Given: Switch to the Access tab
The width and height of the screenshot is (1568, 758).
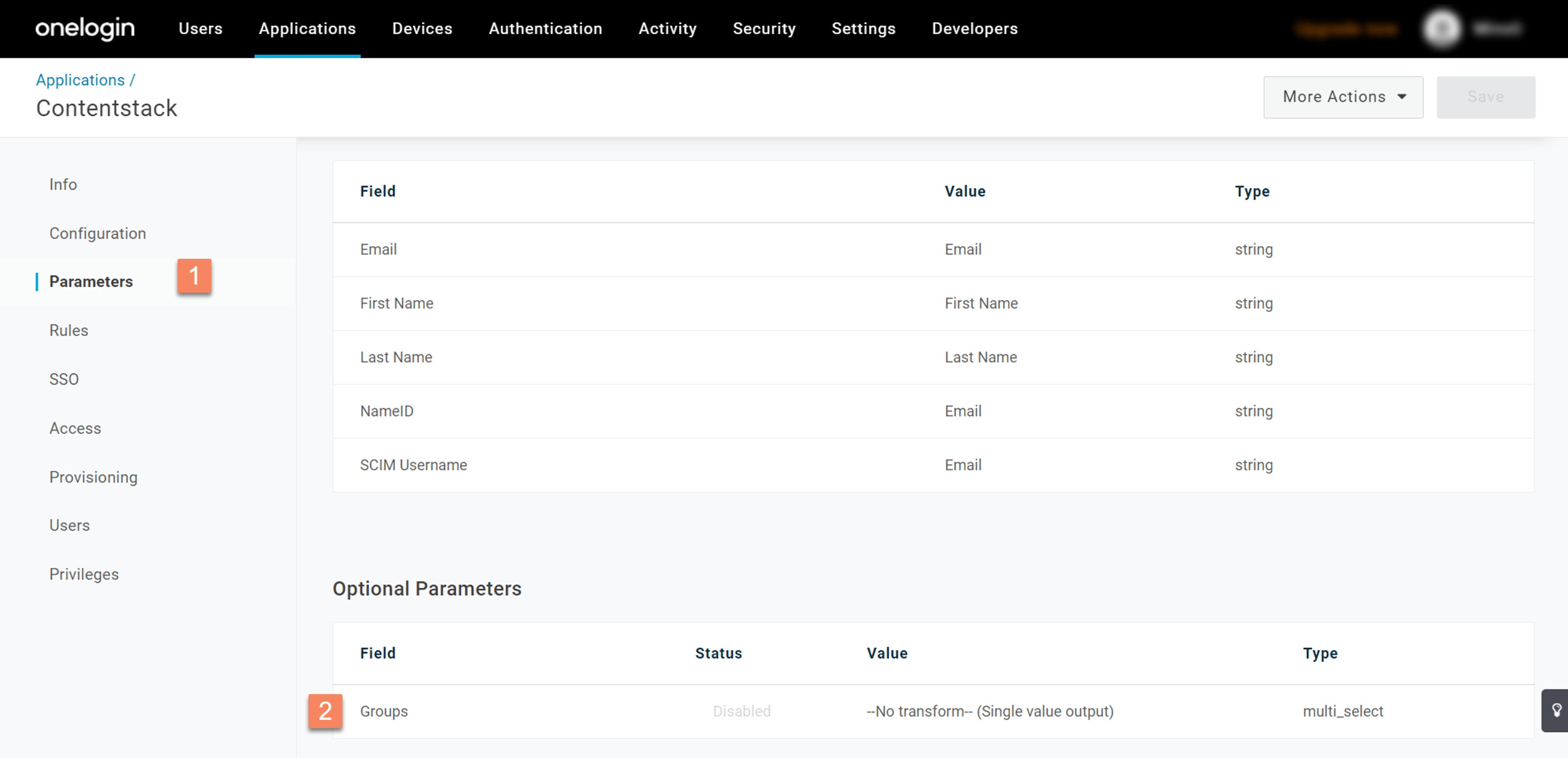Looking at the screenshot, I should (x=76, y=428).
